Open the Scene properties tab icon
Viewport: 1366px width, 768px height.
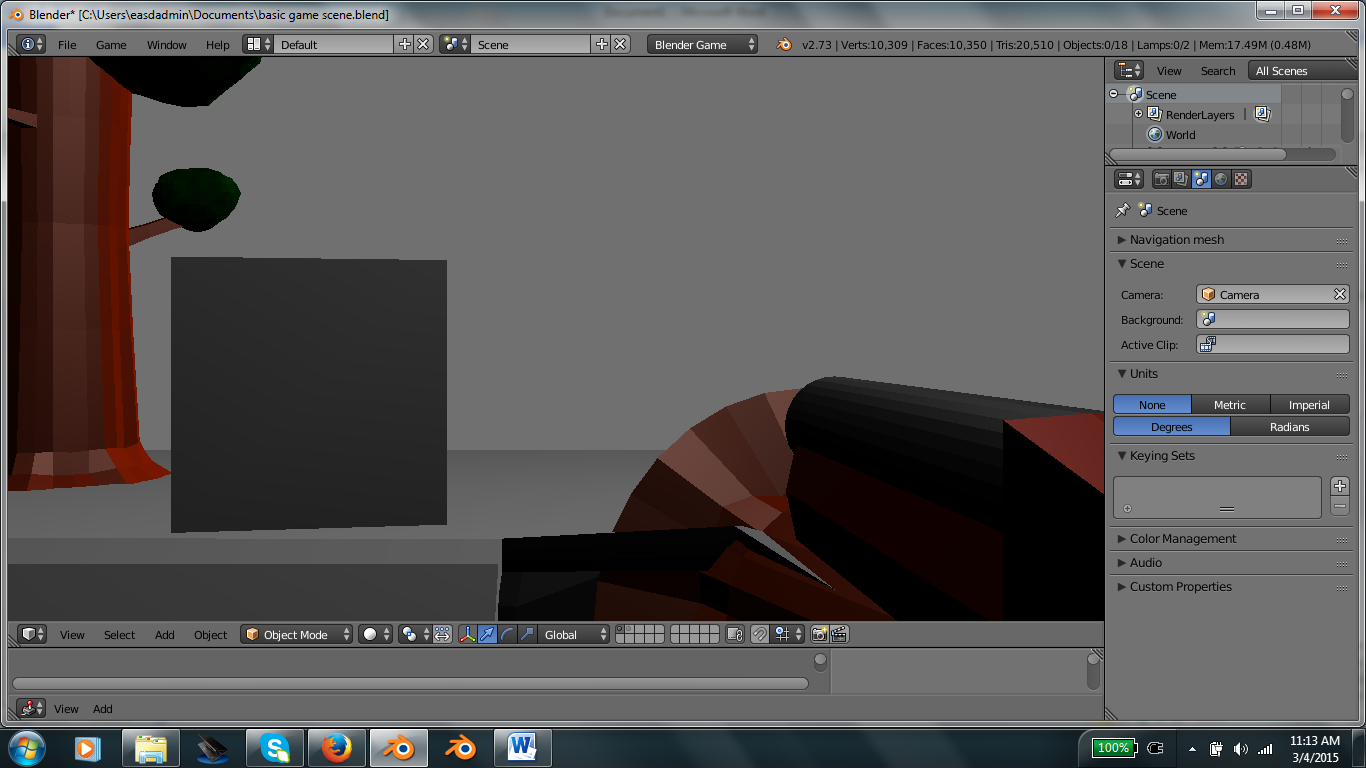click(x=1201, y=179)
